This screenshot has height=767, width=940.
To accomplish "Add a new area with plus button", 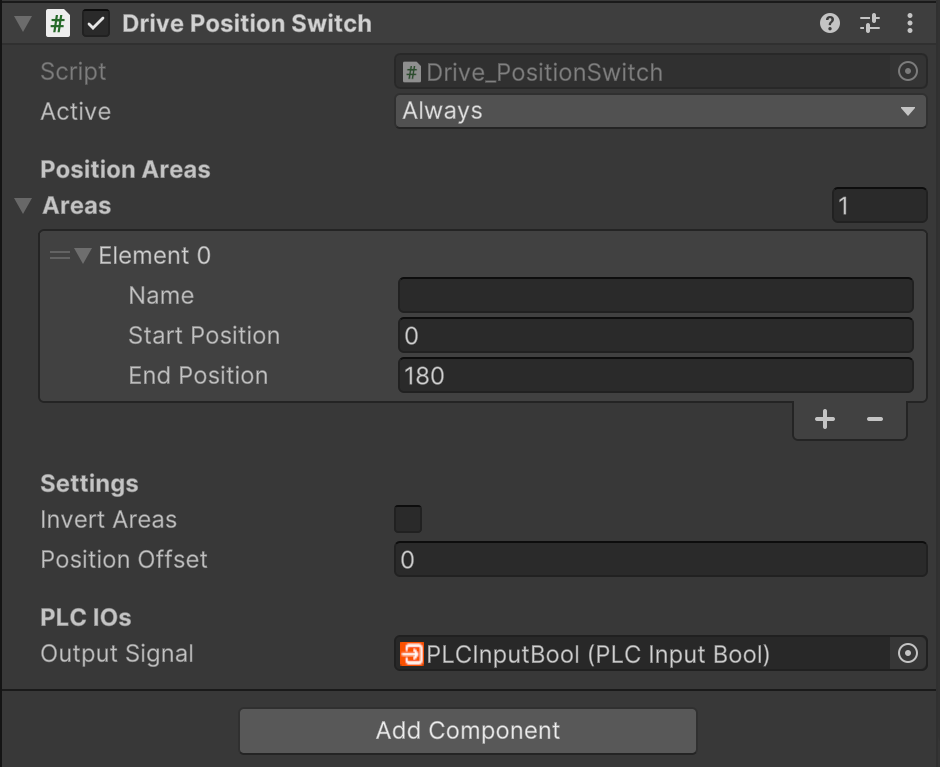I will click(x=824, y=419).
